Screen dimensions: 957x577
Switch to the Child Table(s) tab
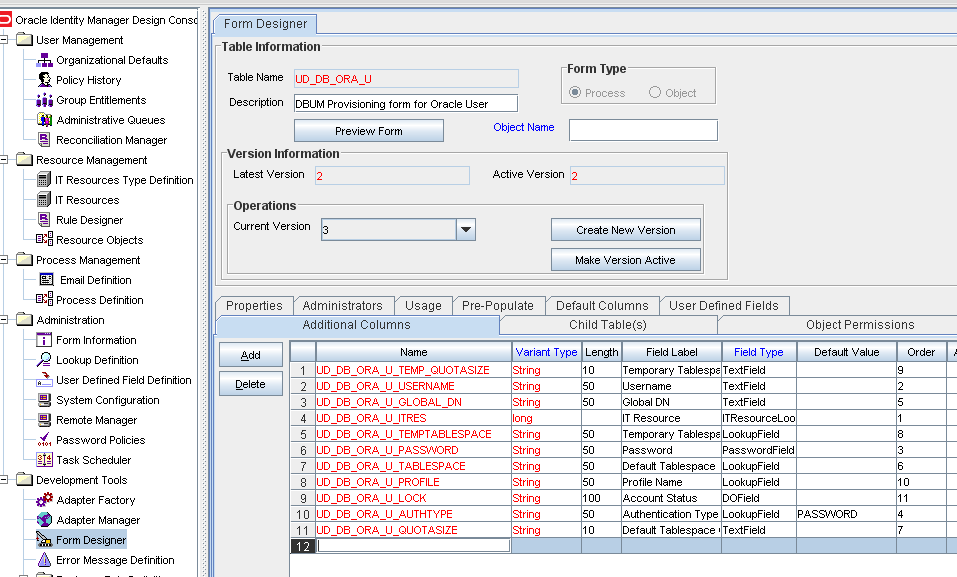(x=608, y=325)
